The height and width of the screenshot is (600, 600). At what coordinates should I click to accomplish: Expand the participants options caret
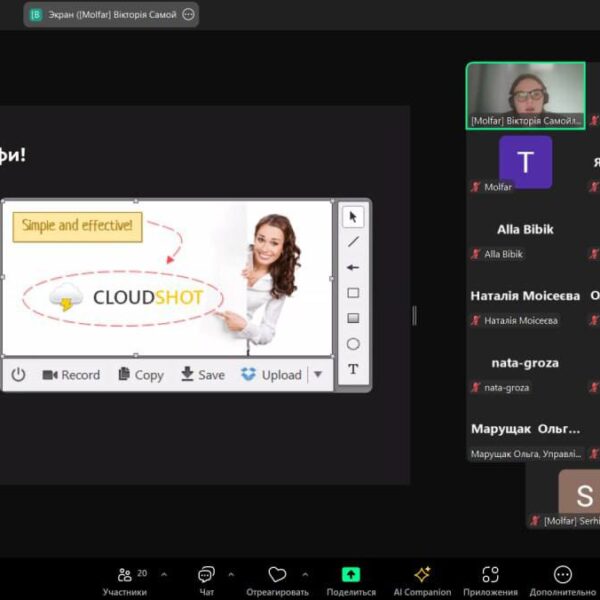164,574
